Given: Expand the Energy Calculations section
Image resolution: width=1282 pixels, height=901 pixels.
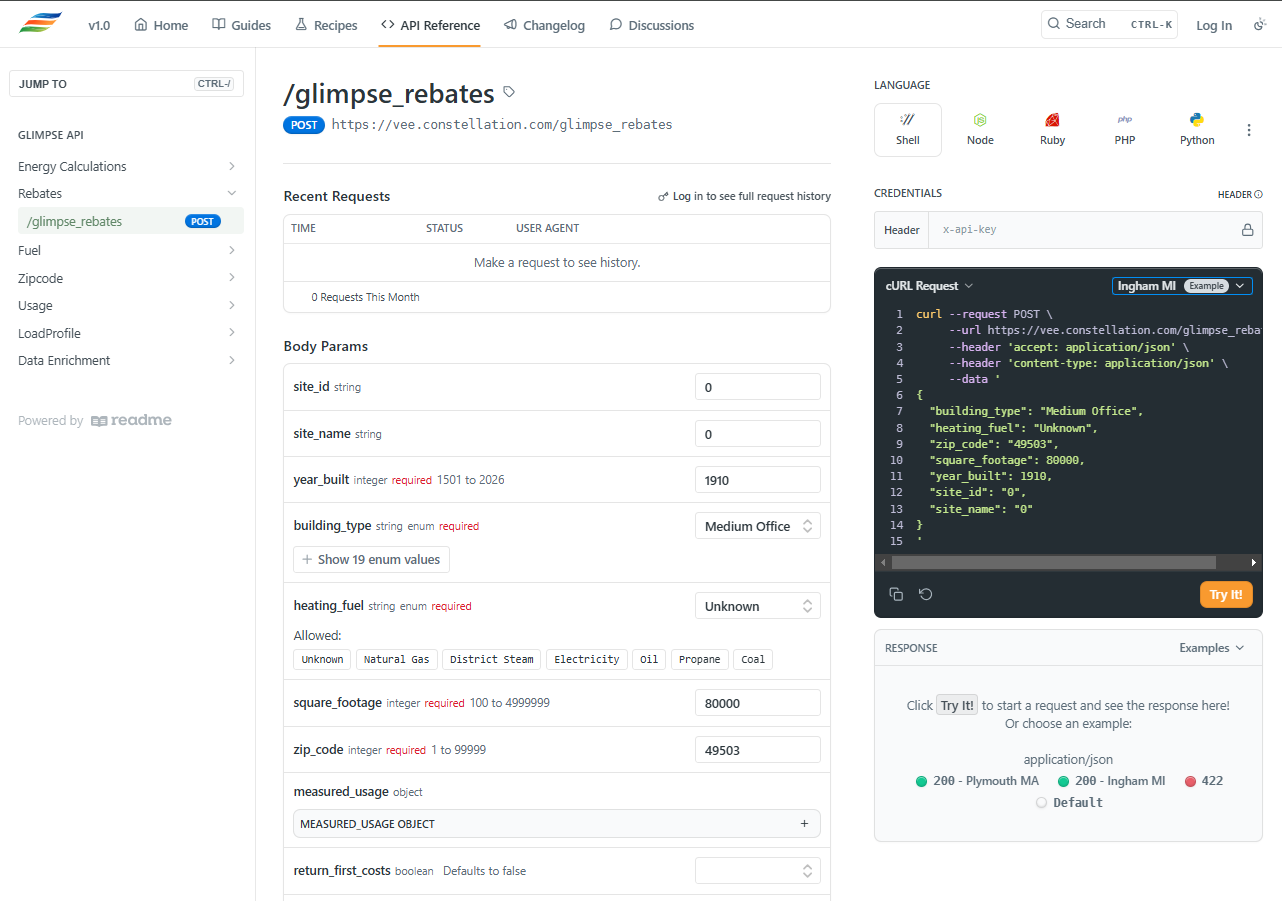Looking at the screenshot, I should coord(126,166).
